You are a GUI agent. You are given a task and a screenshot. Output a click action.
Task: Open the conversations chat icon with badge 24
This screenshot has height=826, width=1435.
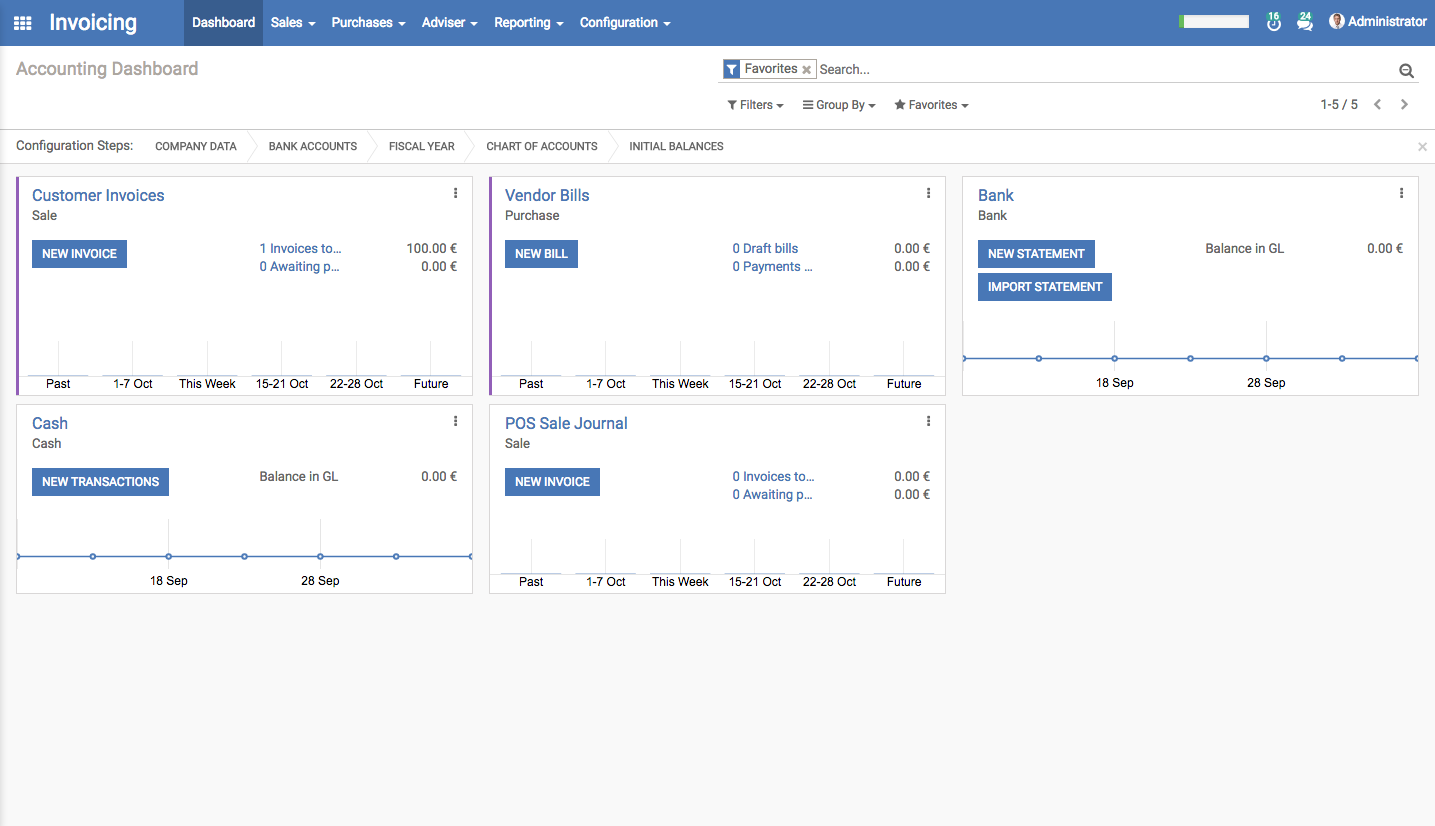click(1304, 23)
